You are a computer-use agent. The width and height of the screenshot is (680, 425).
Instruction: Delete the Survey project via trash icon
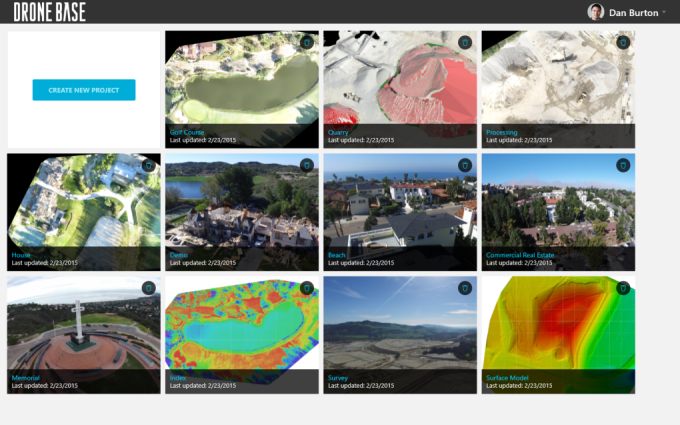click(x=465, y=288)
